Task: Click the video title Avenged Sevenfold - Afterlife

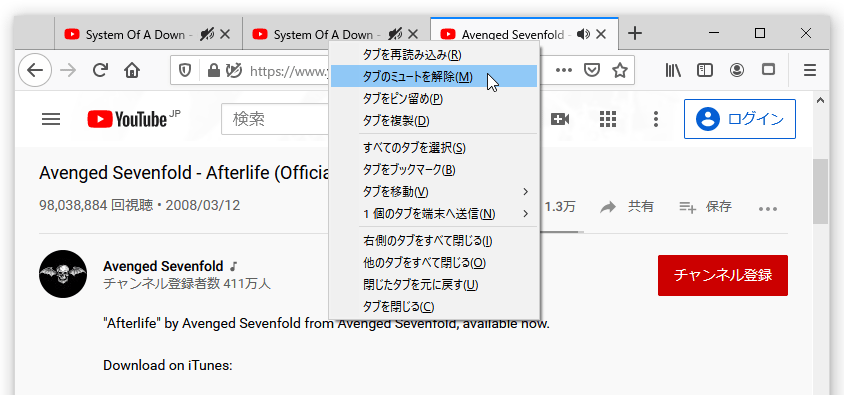Action: tap(184, 173)
